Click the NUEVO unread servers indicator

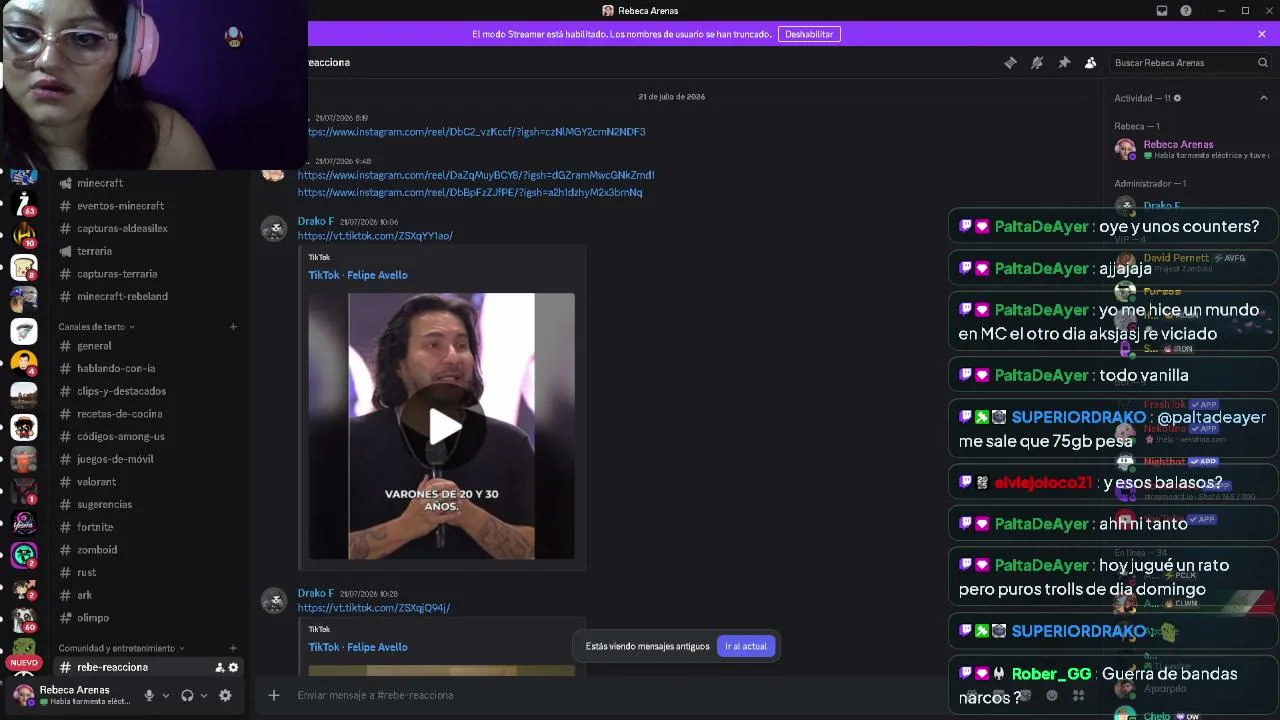coord(24,663)
